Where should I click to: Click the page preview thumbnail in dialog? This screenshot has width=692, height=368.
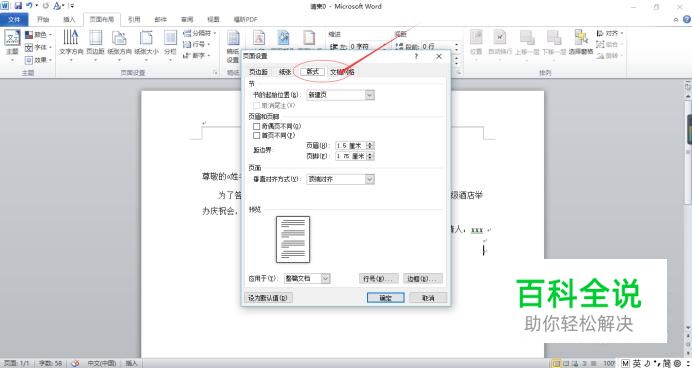coord(293,240)
